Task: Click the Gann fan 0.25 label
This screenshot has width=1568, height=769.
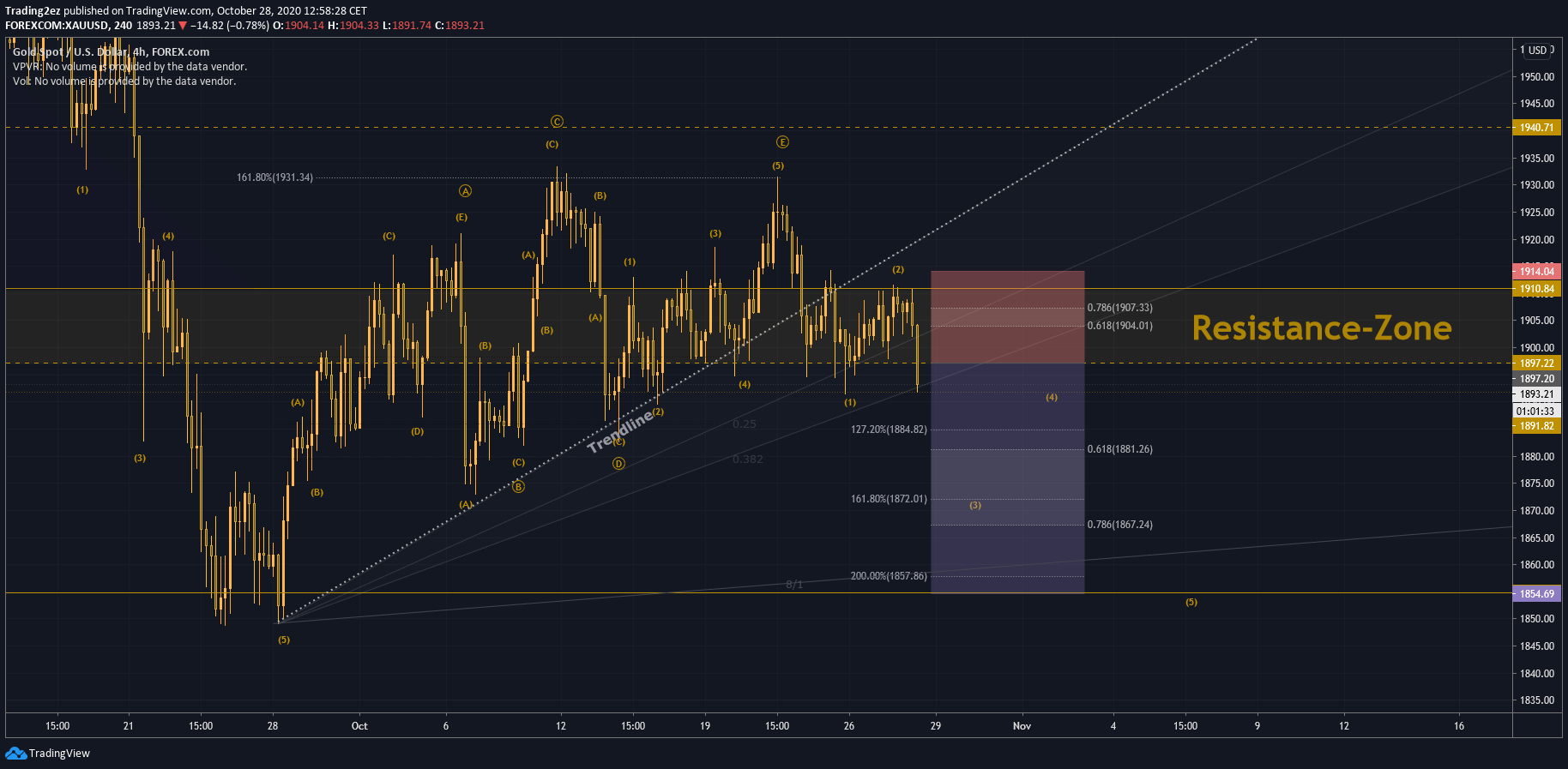Action: click(745, 424)
